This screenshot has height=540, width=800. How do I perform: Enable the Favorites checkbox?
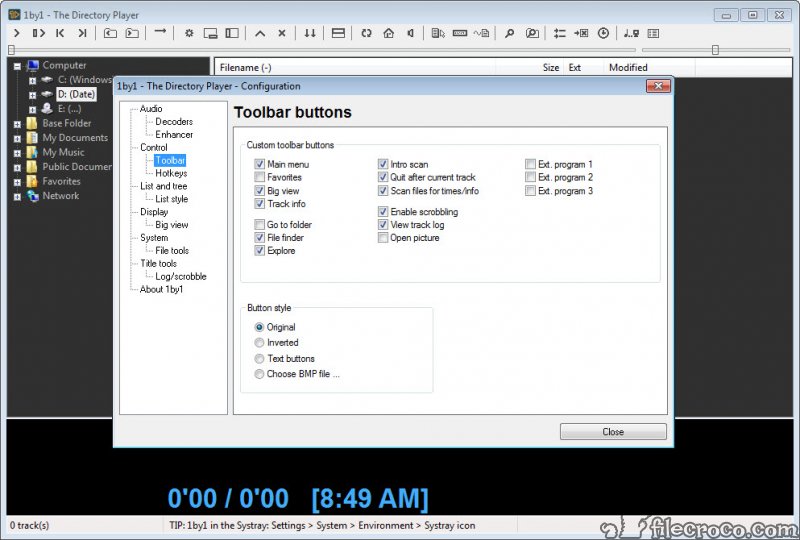coord(260,177)
